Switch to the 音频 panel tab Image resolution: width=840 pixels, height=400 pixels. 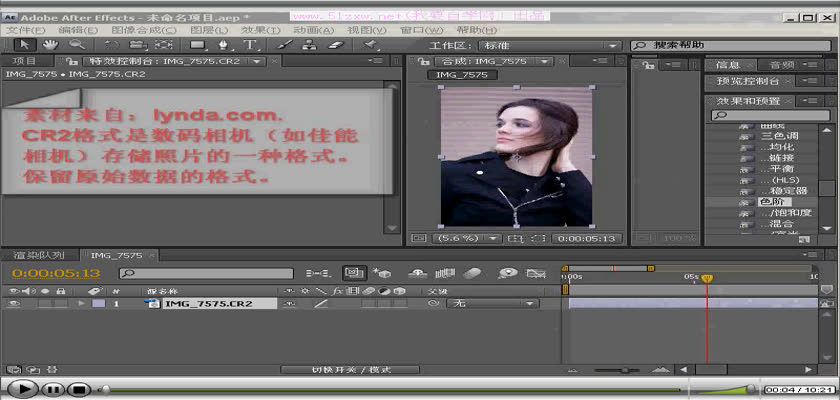[x=782, y=65]
